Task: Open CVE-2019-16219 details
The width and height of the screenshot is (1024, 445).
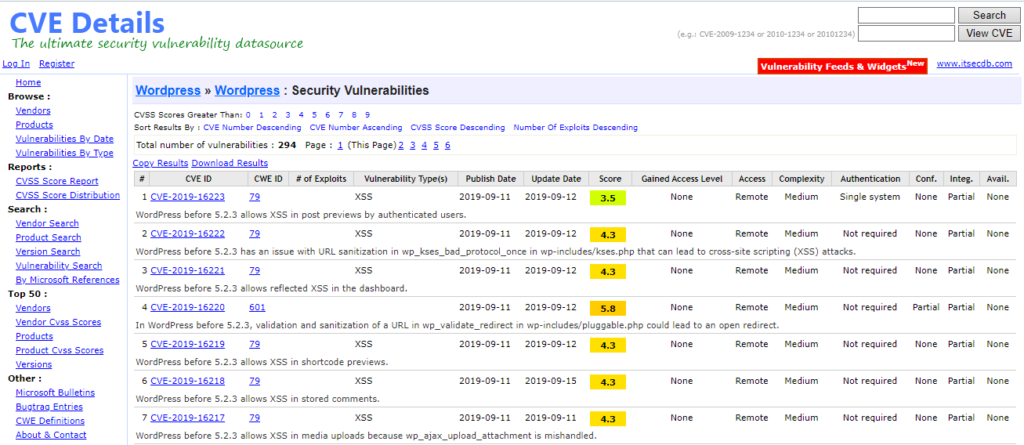Action: (x=187, y=344)
